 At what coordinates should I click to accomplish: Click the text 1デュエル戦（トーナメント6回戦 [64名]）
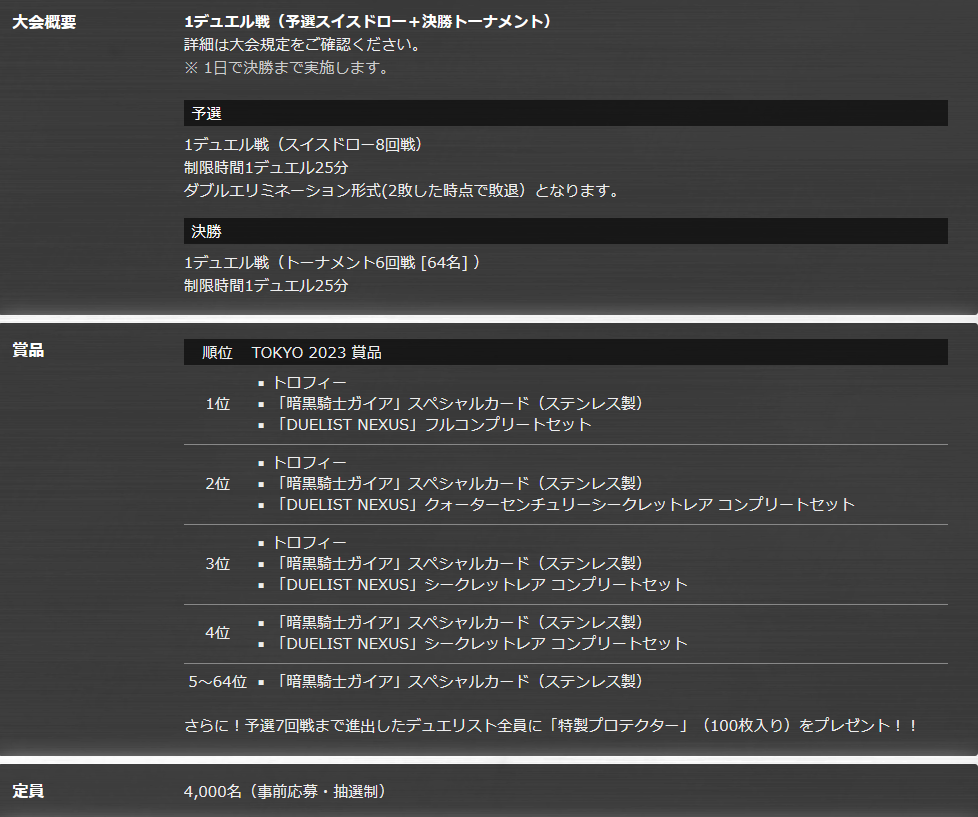(334, 263)
